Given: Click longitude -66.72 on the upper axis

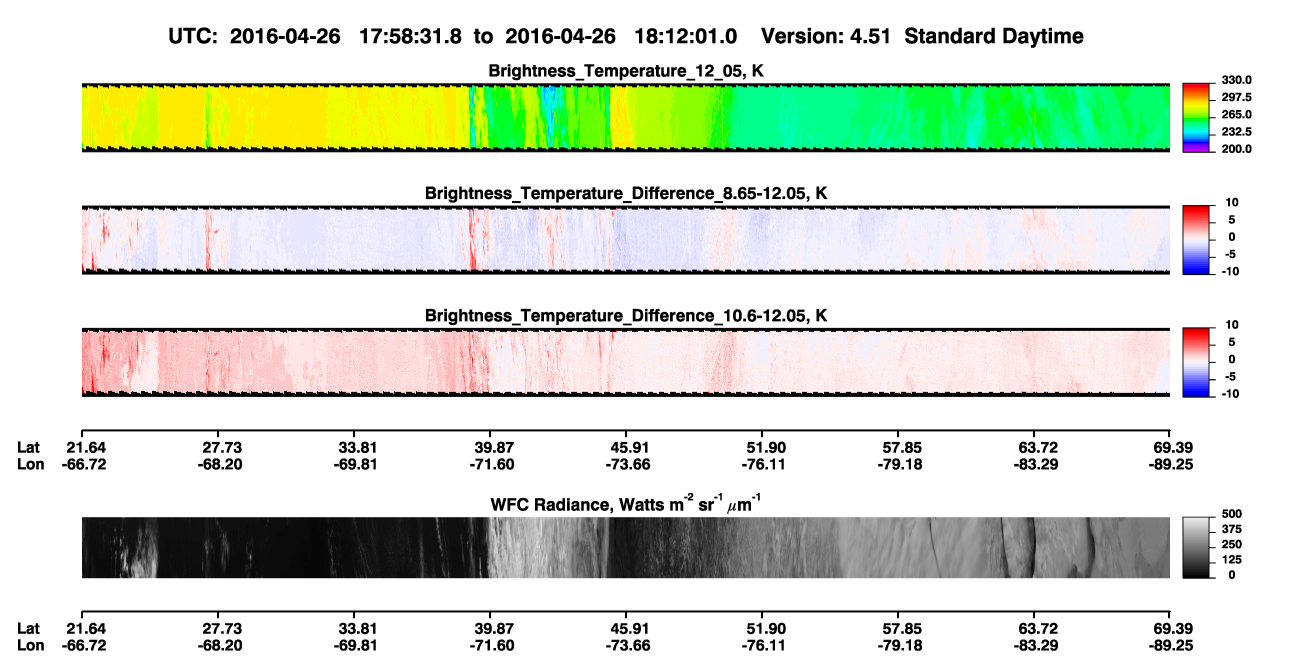Looking at the screenshot, I should [x=82, y=464].
